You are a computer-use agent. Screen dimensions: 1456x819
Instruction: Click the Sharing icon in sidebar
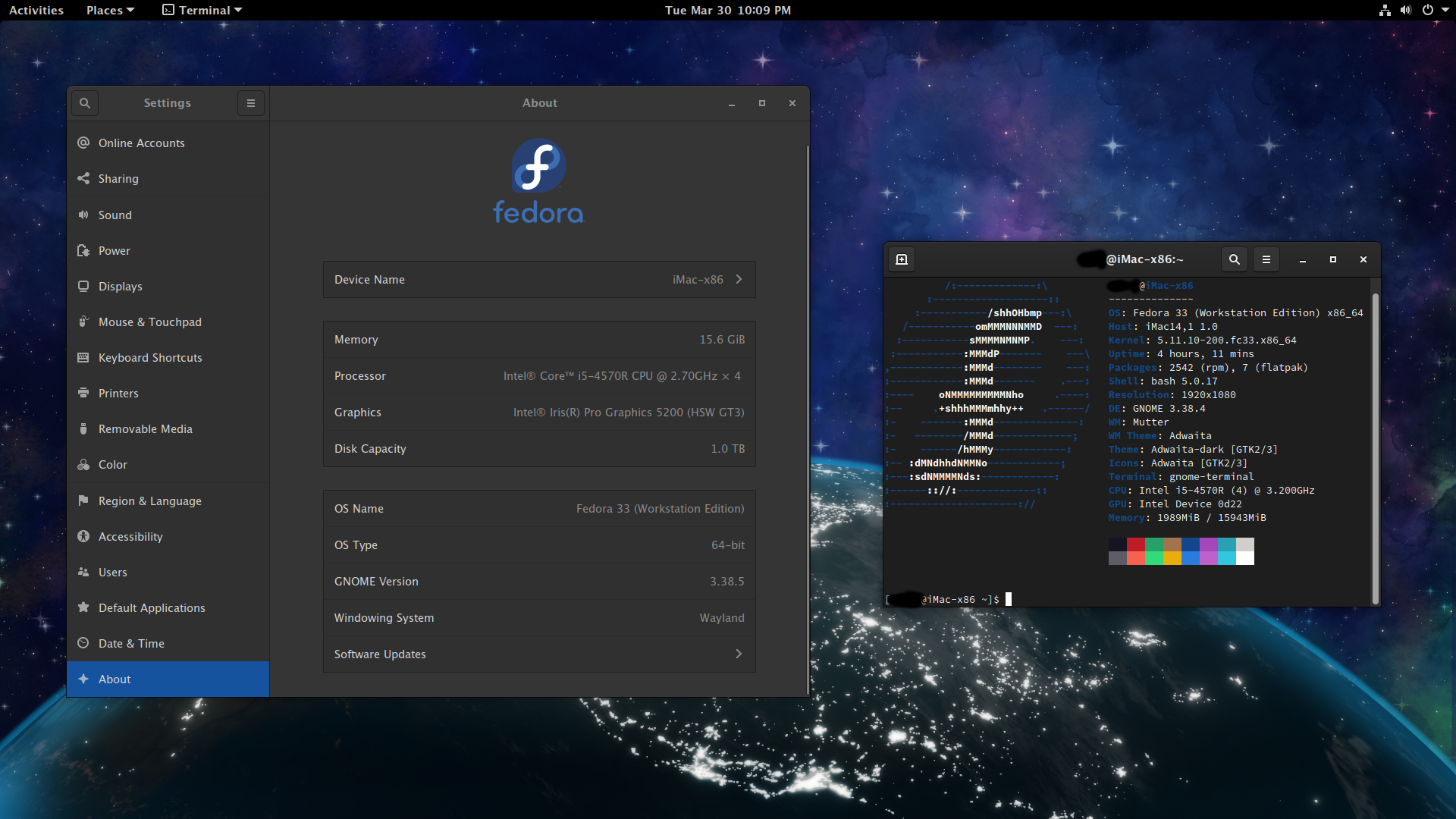83,178
